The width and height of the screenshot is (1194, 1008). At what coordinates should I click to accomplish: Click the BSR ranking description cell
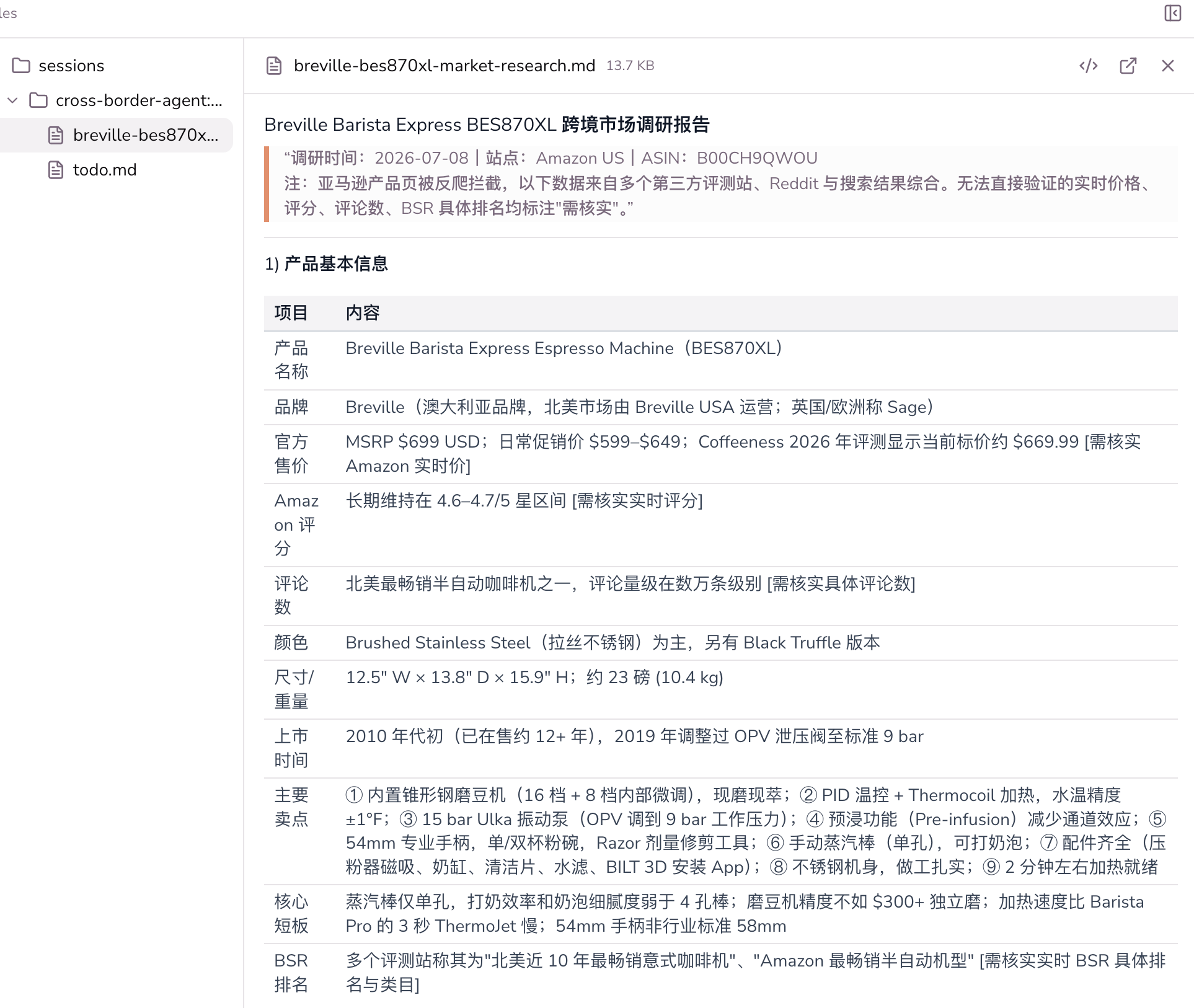coord(756,973)
